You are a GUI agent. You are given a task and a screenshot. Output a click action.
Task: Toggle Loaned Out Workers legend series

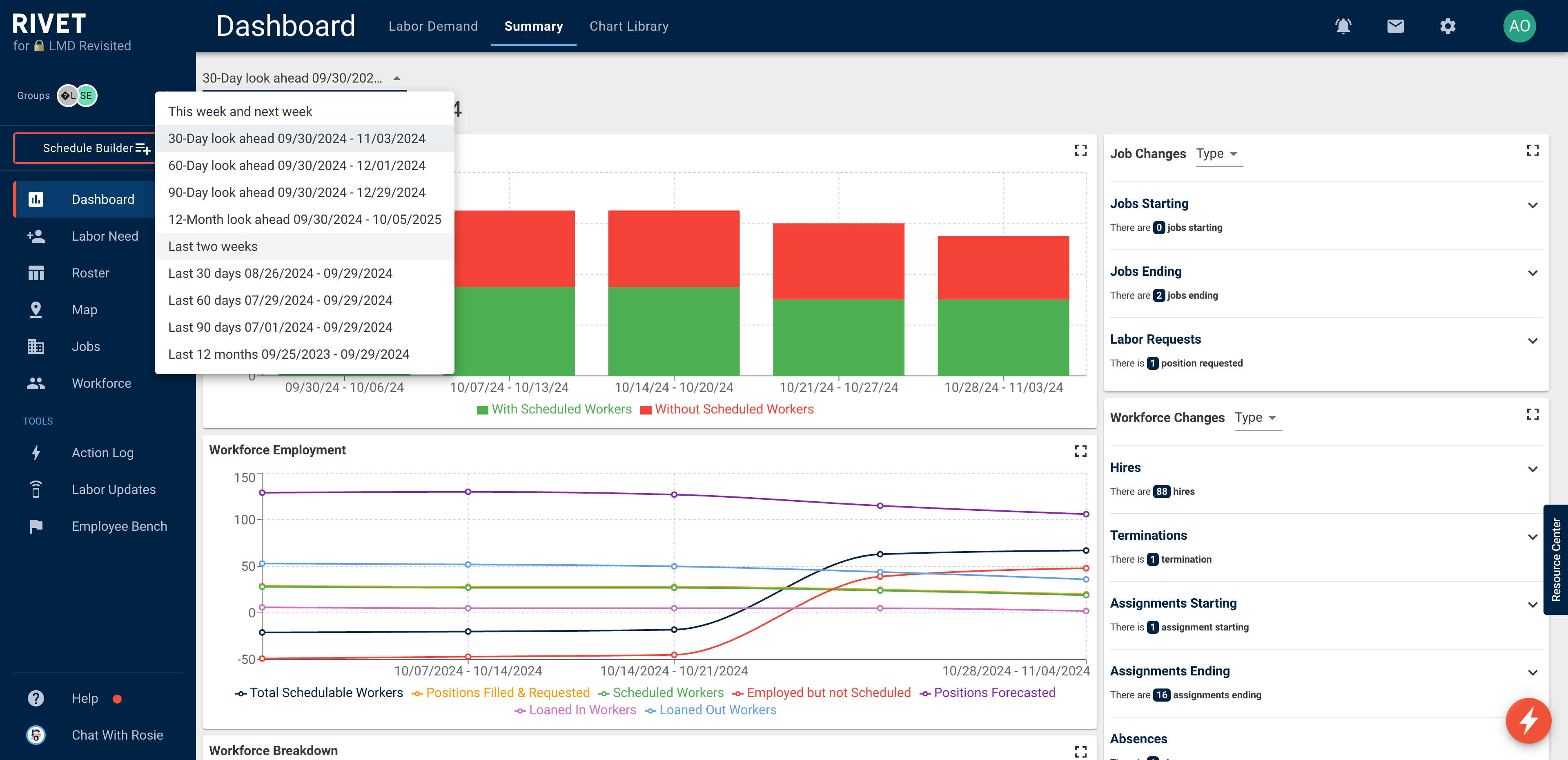point(710,710)
